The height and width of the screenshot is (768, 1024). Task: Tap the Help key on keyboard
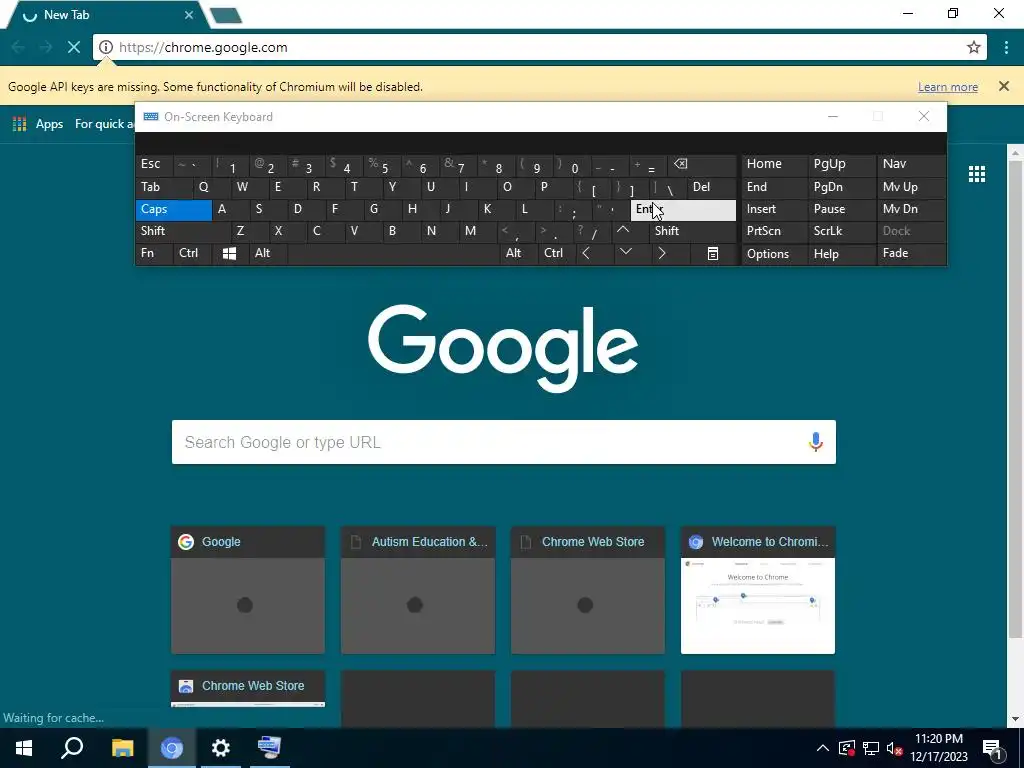(841, 253)
